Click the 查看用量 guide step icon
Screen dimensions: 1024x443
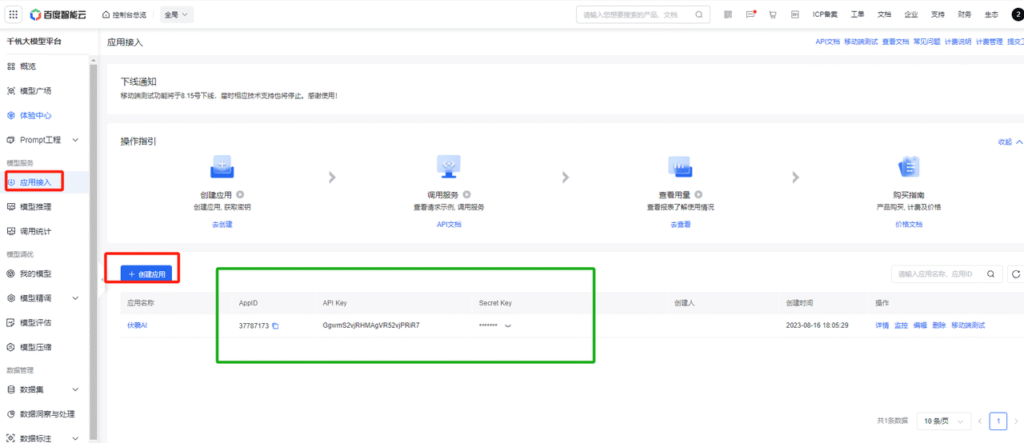680,167
